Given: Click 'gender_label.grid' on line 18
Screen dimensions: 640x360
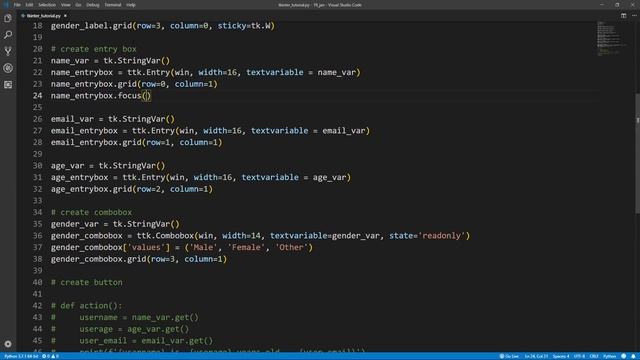Looking at the screenshot, I should 91,26.
